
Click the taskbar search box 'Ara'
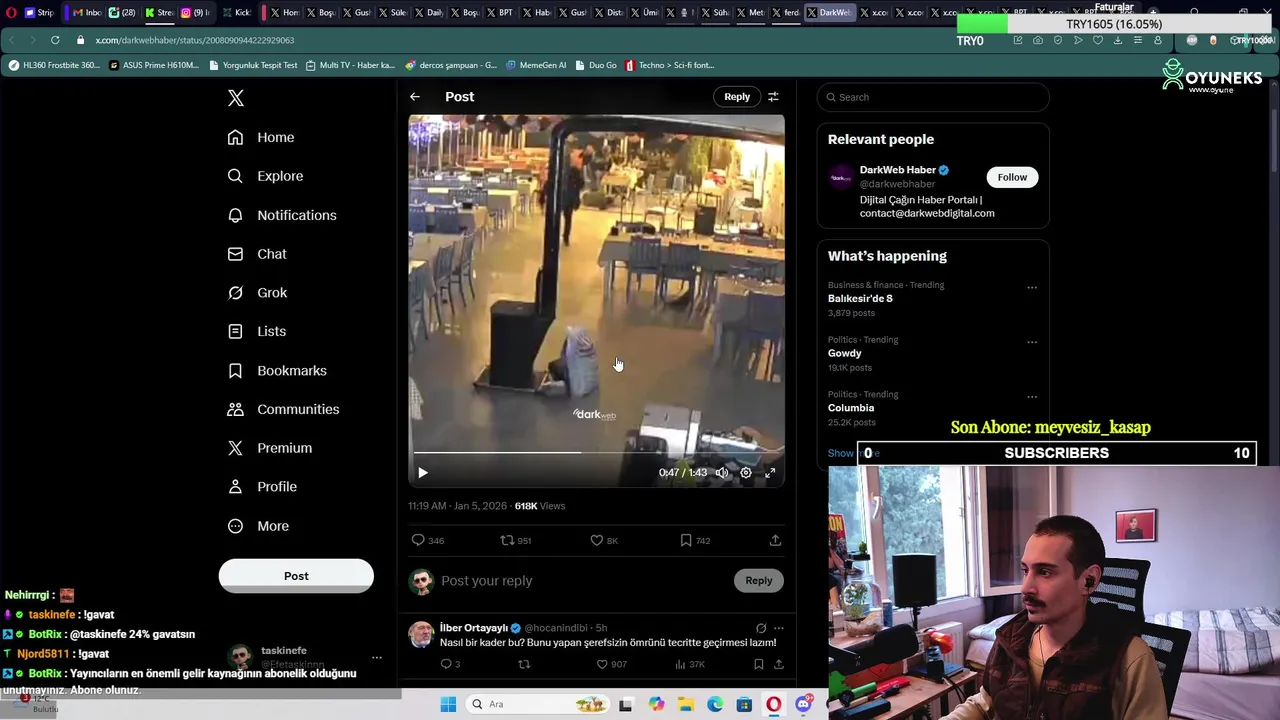(x=538, y=704)
